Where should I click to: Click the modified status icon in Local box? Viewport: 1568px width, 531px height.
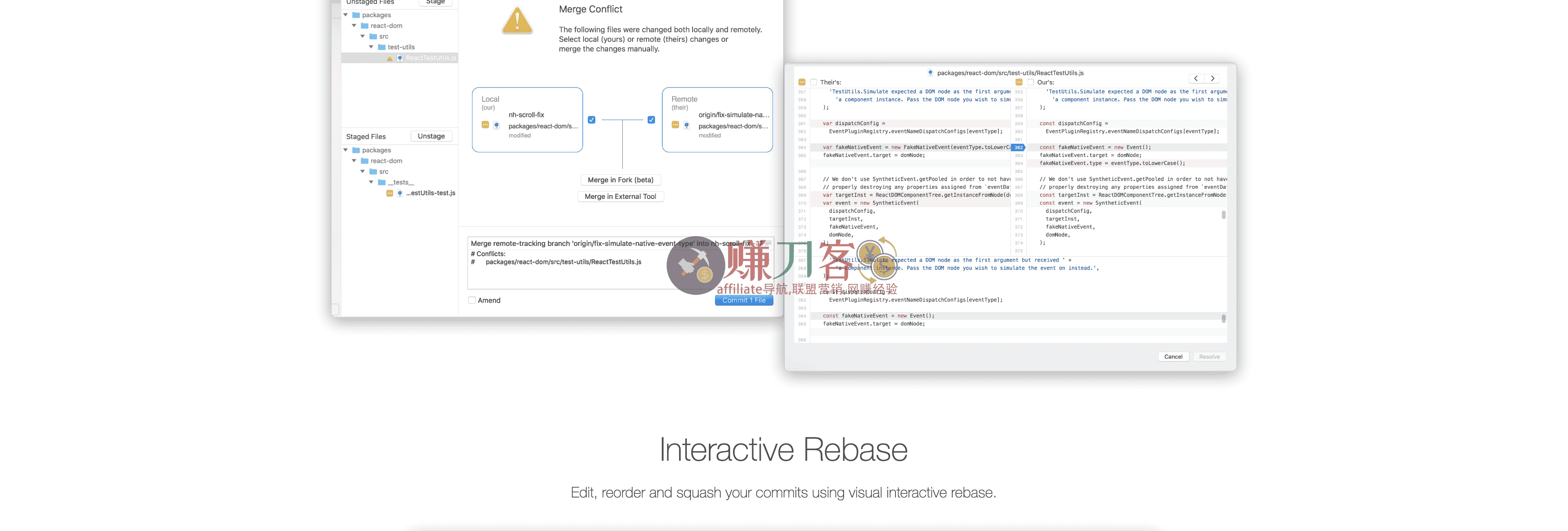(x=485, y=125)
